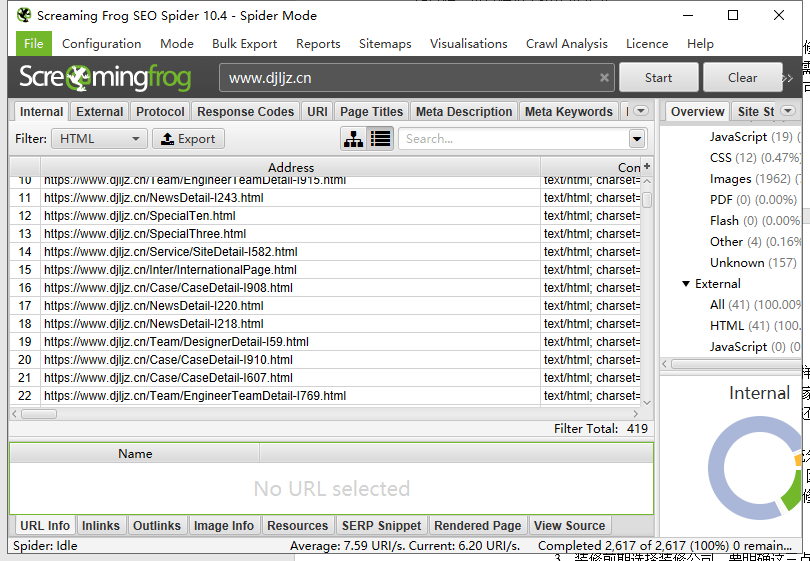Screen dimensions: 810x561
Task: Click the Search input field
Action: 512,139
